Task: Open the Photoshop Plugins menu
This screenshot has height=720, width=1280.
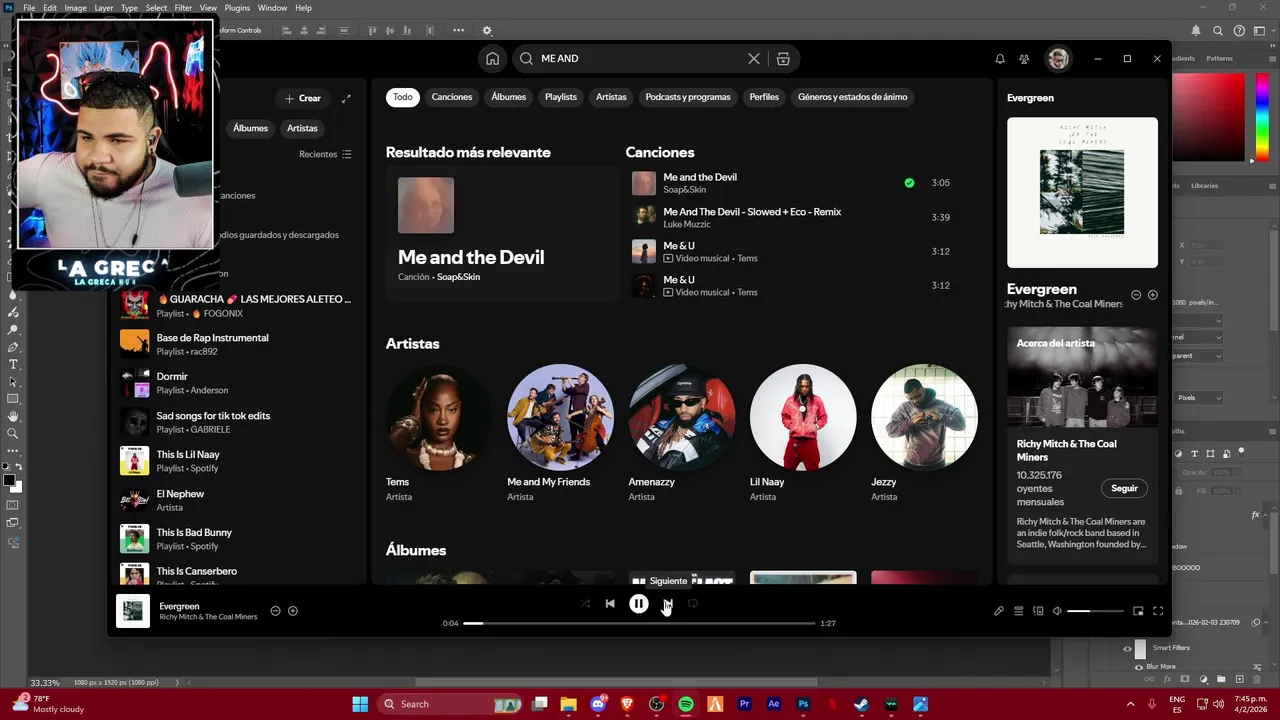Action: (x=237, y=8)
